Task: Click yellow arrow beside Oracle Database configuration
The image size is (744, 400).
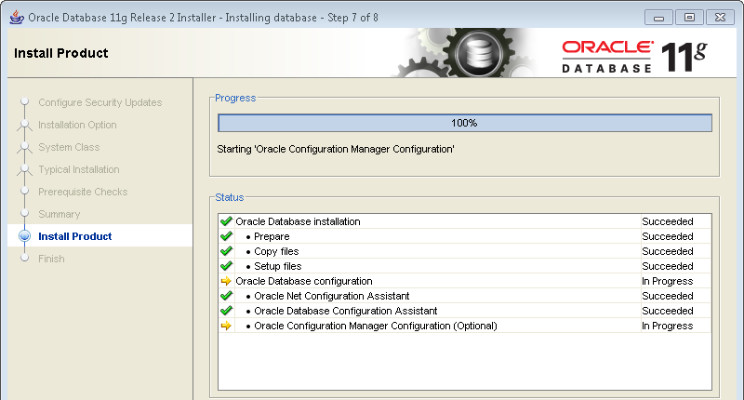Action: [x=226, y=281]
